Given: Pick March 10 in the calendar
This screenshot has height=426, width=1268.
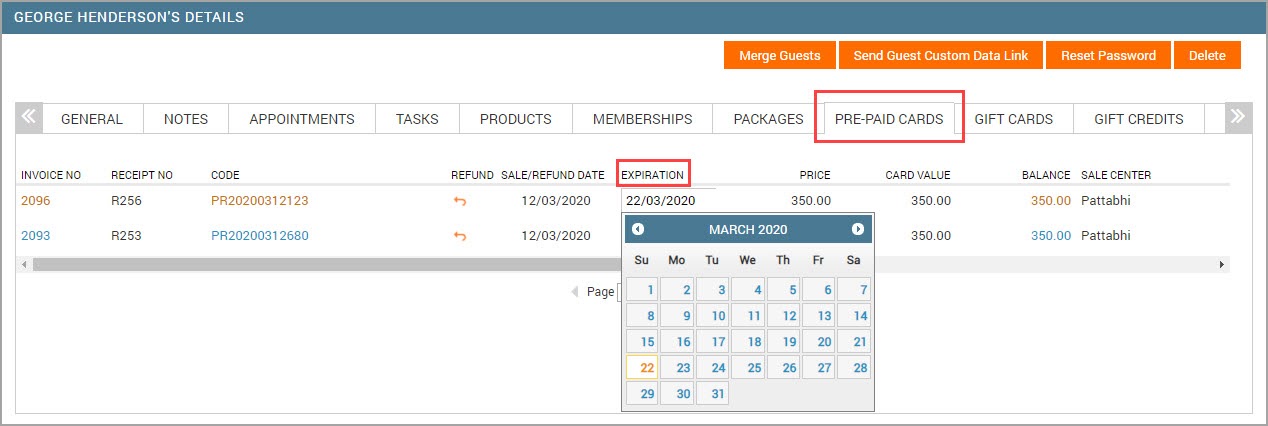Looking at the screenshot, I should (712, 316).
